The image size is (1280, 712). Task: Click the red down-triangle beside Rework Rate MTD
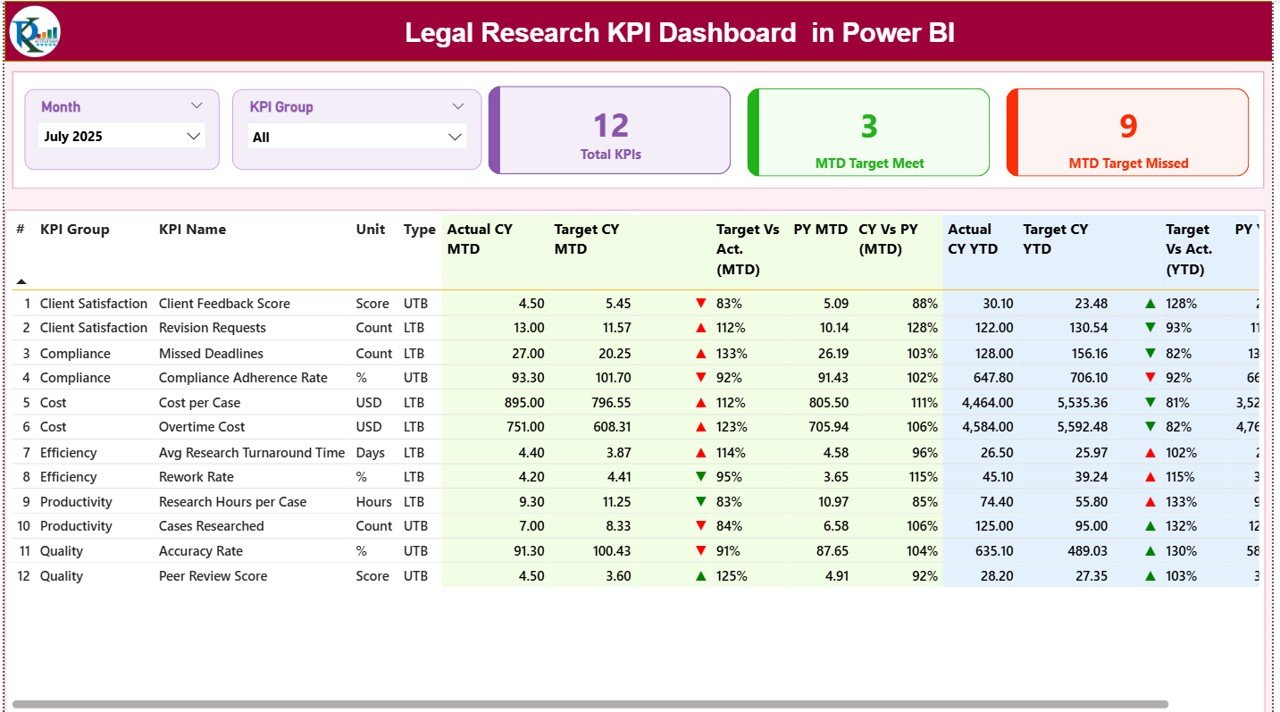701,477
